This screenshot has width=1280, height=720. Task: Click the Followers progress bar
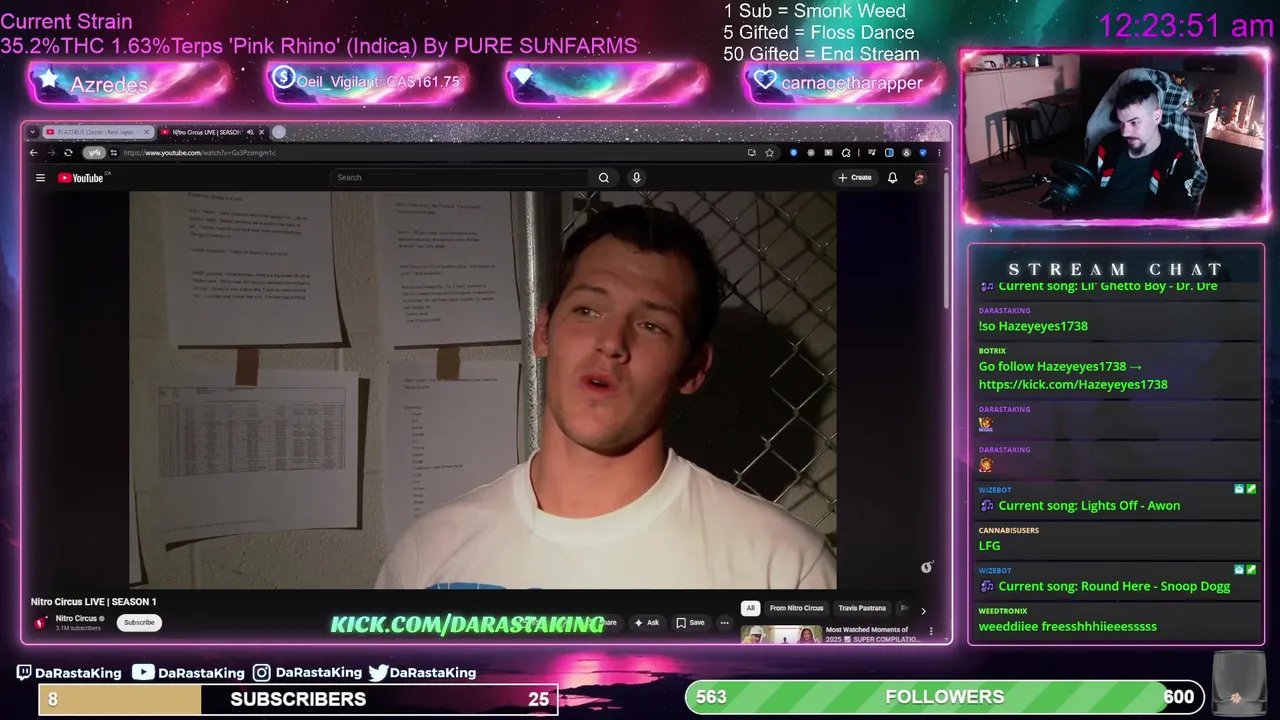[x=944, y=697]
